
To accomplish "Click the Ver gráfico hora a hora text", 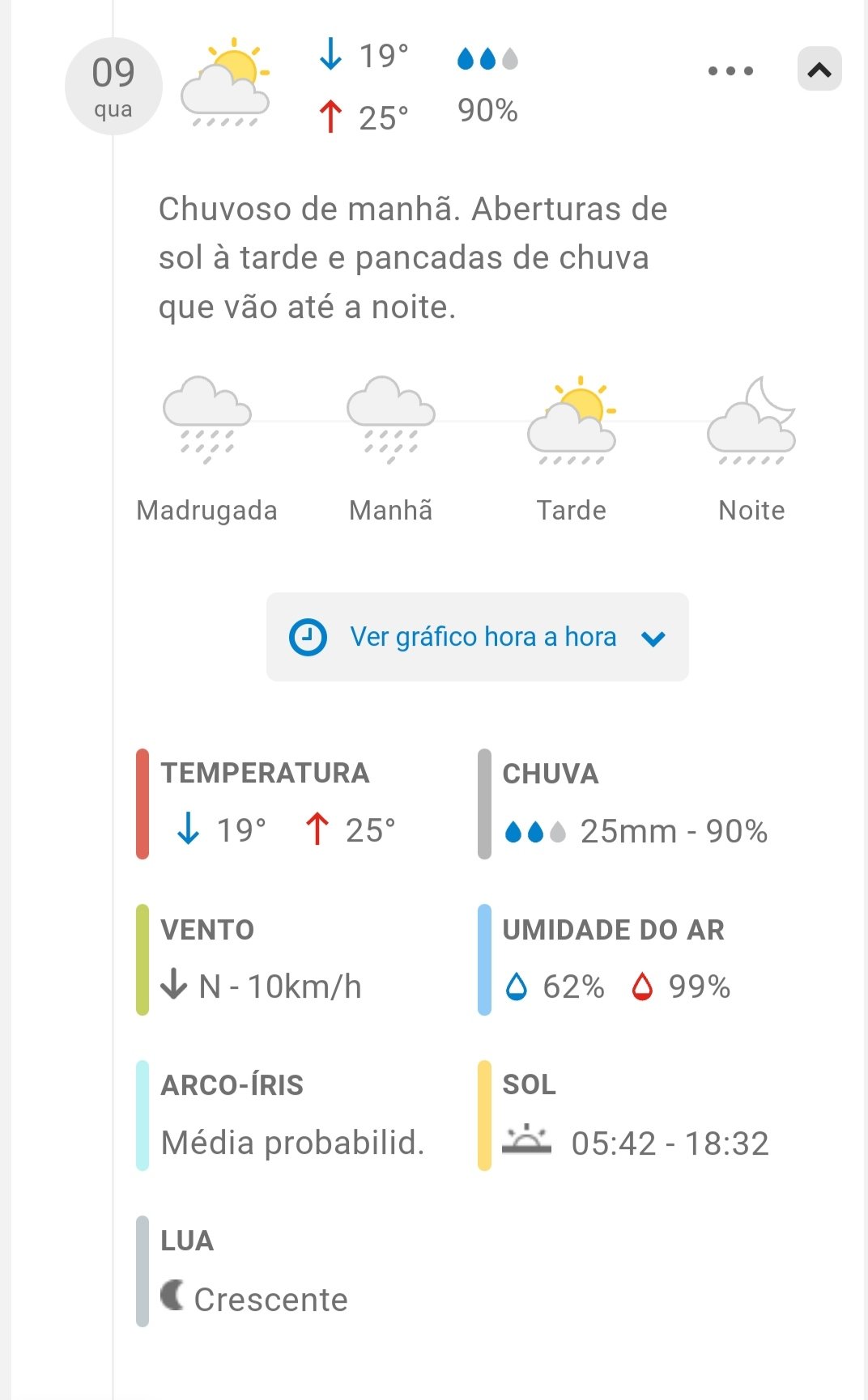I will [483, 637].
